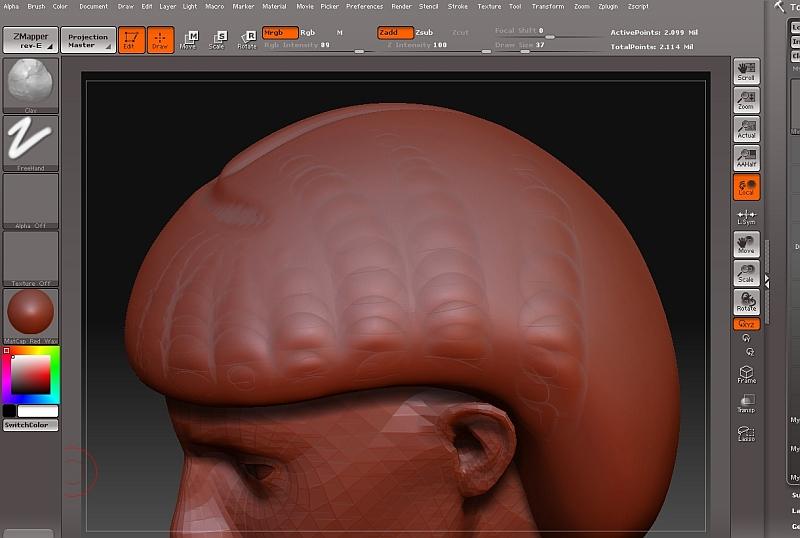Open the Alpha menu
This screenshot has width=800, height=538.
coord(11,6)
